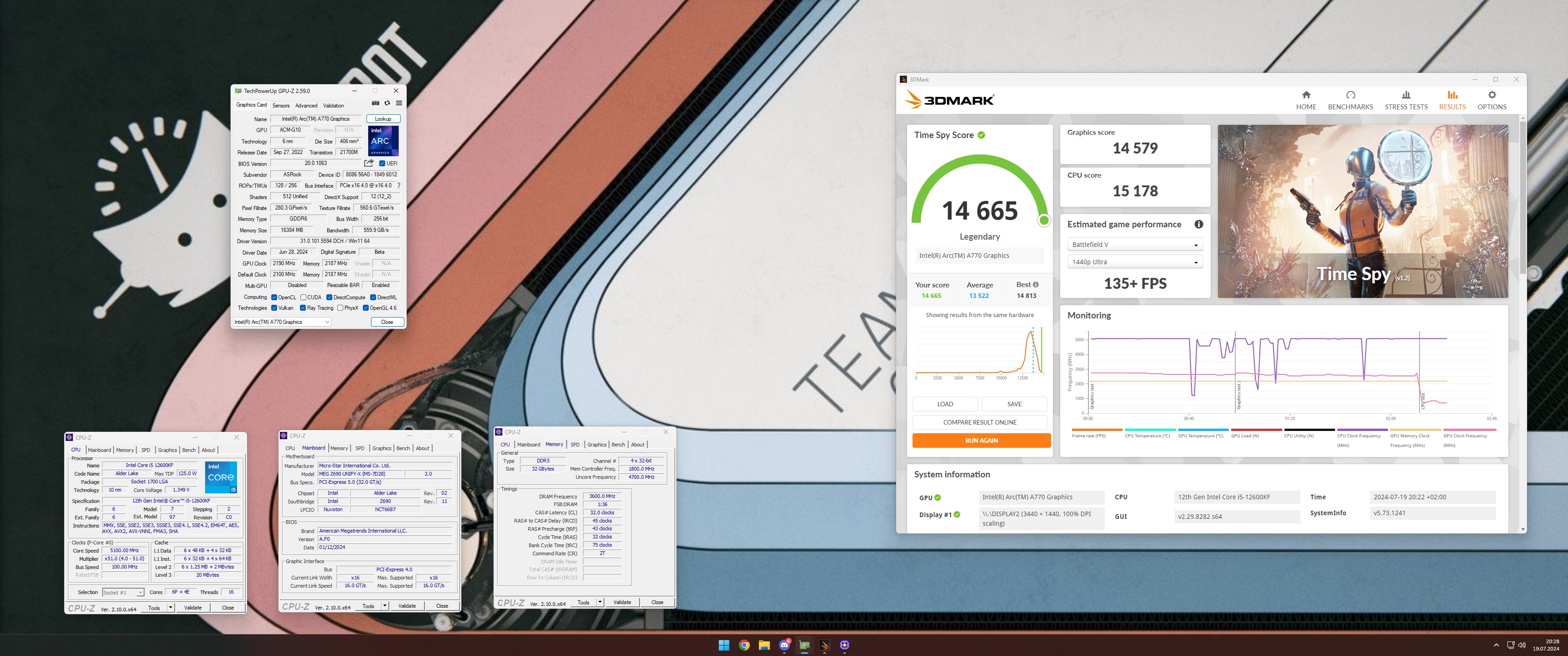Viewport: 1568px width, 656px height.
Task: Click the green checkmark next to Display #1
Action: coord(957,515)
